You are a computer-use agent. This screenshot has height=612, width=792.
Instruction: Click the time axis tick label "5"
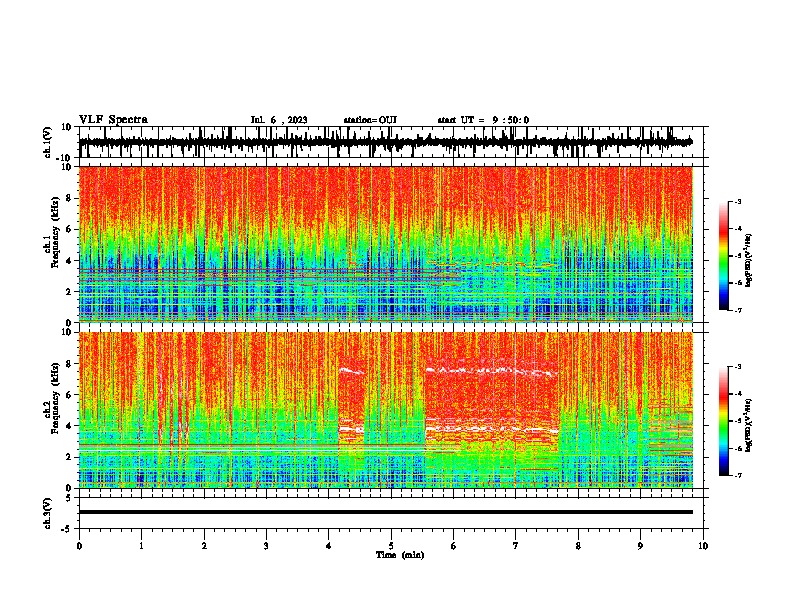click(x=391, y=546)
